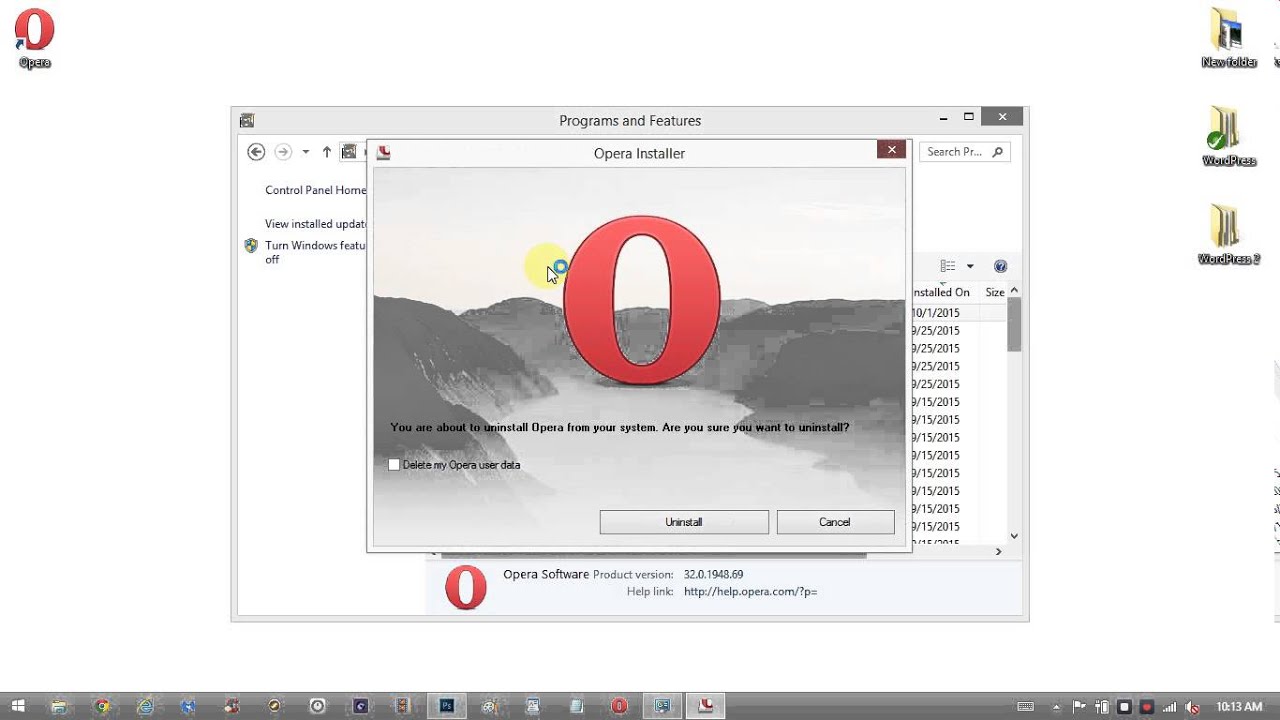The width and height of the screenshot is (1280, 720).
Task: Open the Windows Start button
Action: coord(18,706)
